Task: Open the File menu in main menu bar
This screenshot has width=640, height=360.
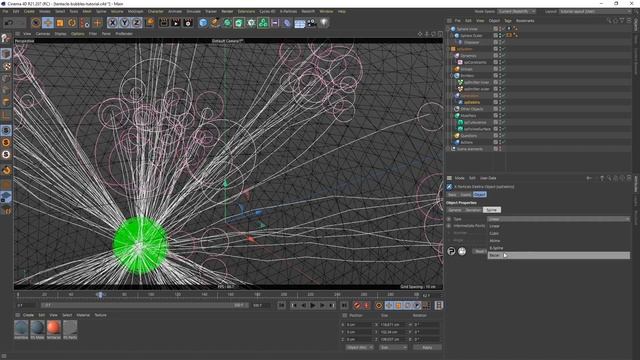Action: (x=5, y=11)
